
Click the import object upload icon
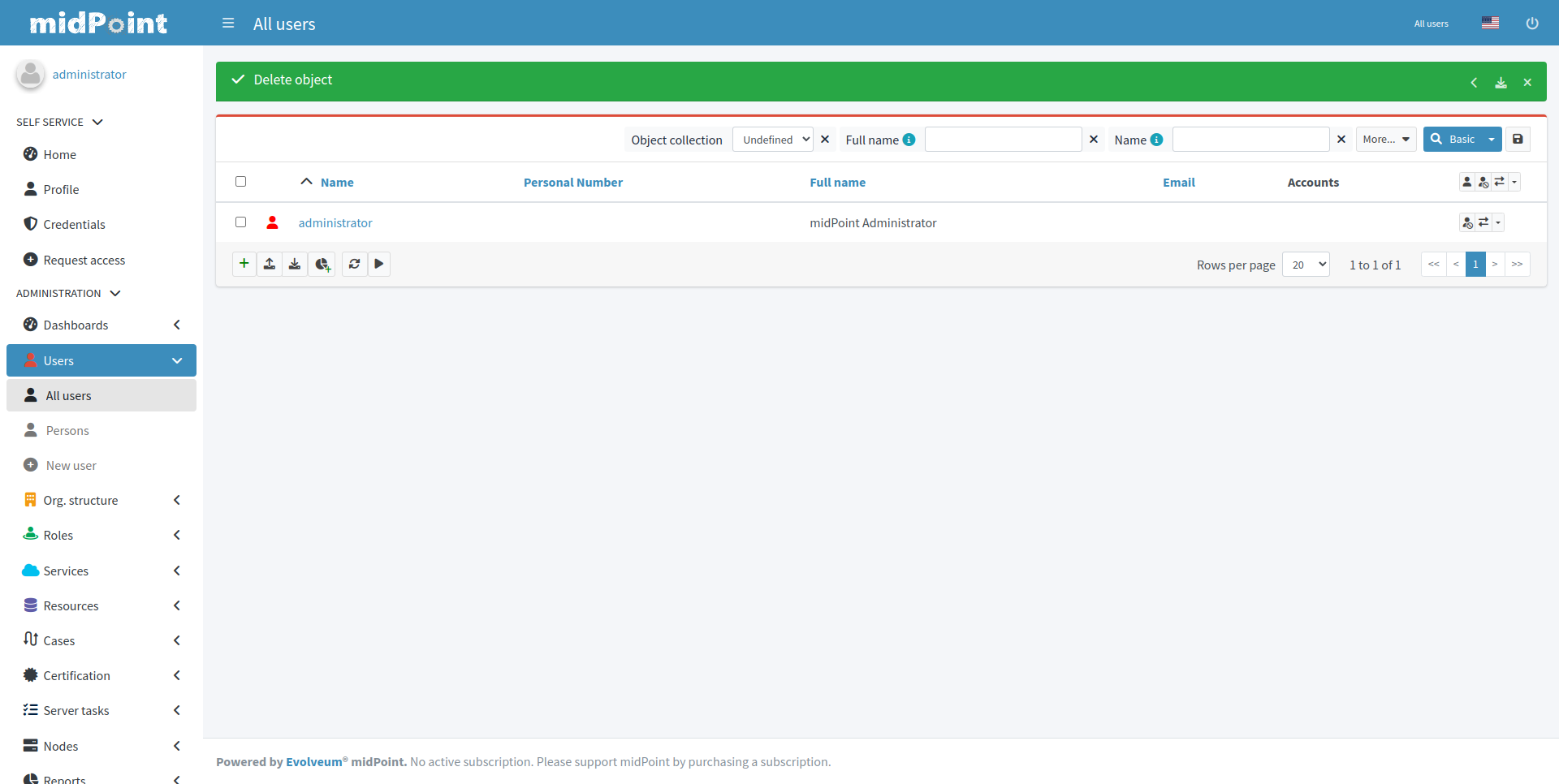tap(270, 264)
